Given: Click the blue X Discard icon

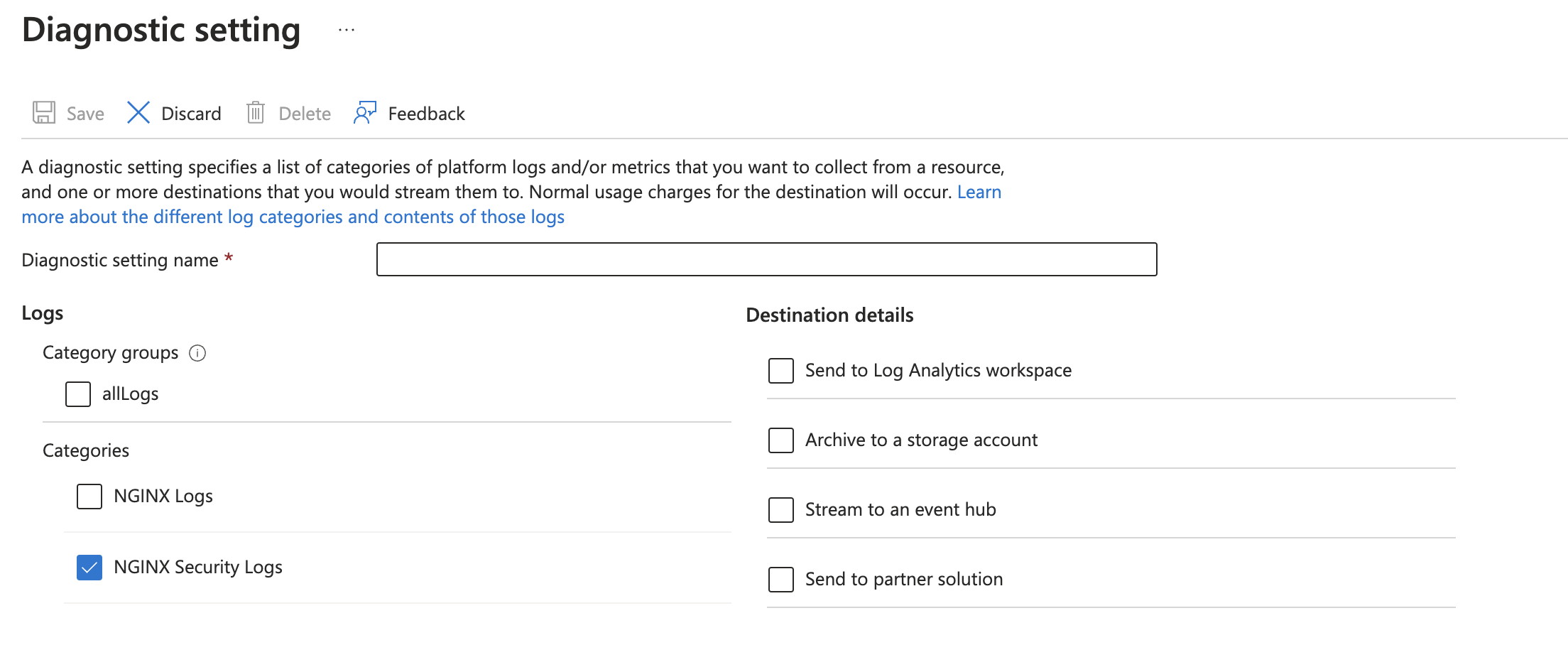Looking at the screenshot, I should (138, 112).
